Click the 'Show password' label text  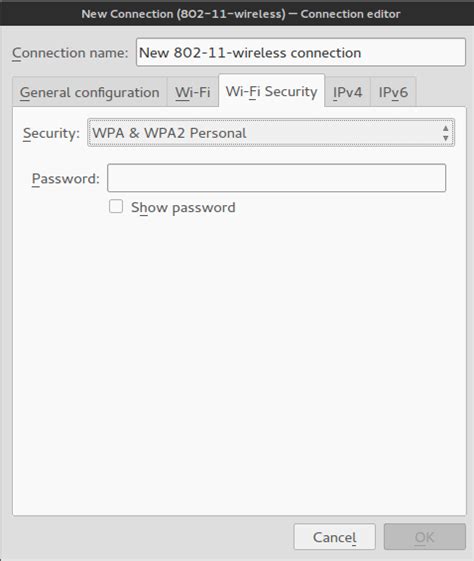point(183,208)
